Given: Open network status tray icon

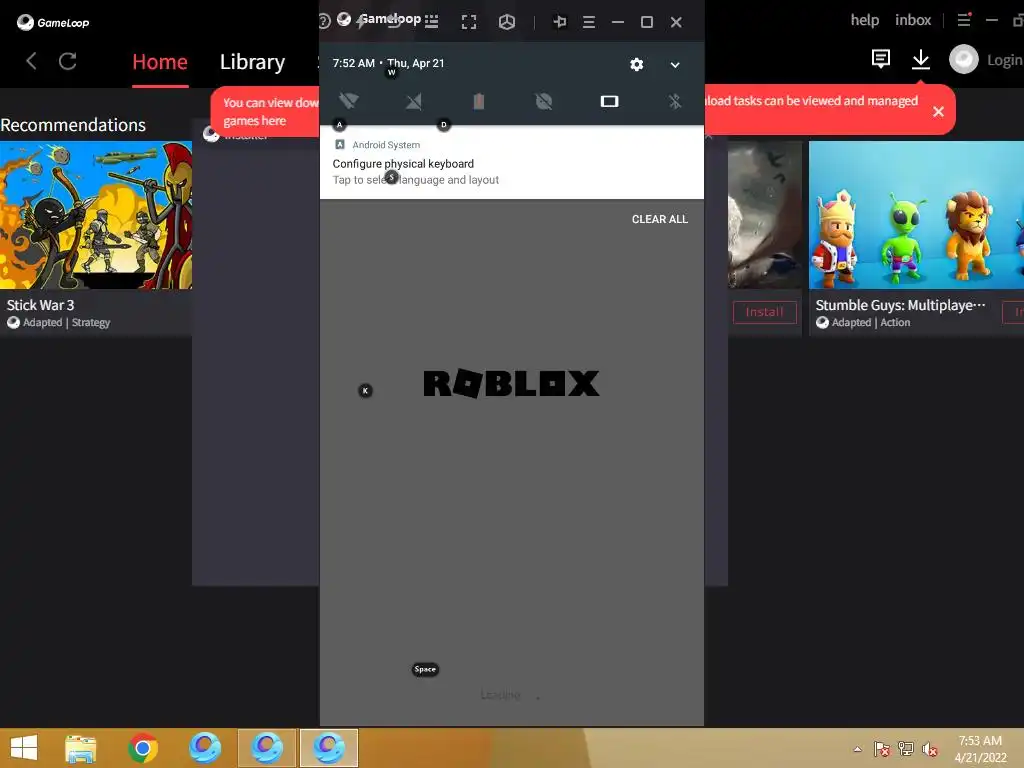Looking at the screenshot, I should (906, 749).
